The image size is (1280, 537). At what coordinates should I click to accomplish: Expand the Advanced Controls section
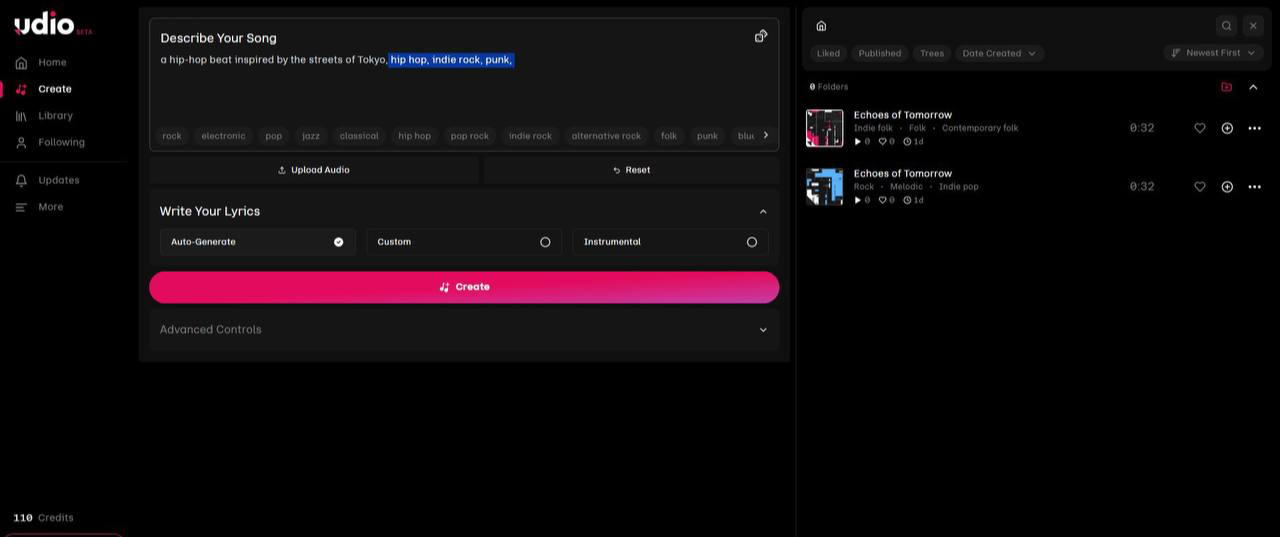click(464, 329)
